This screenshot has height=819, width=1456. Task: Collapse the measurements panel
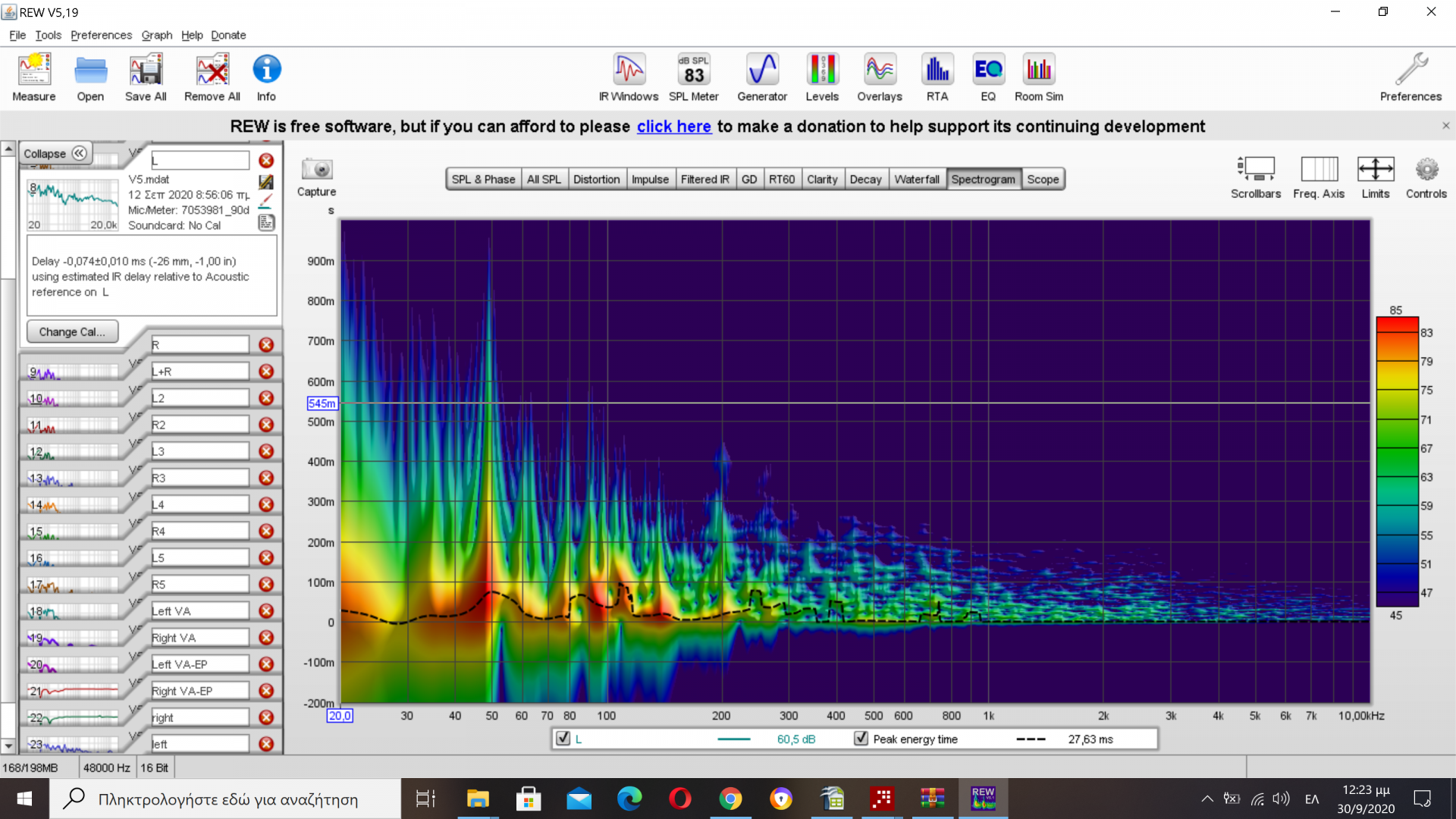tap(55, 153)
